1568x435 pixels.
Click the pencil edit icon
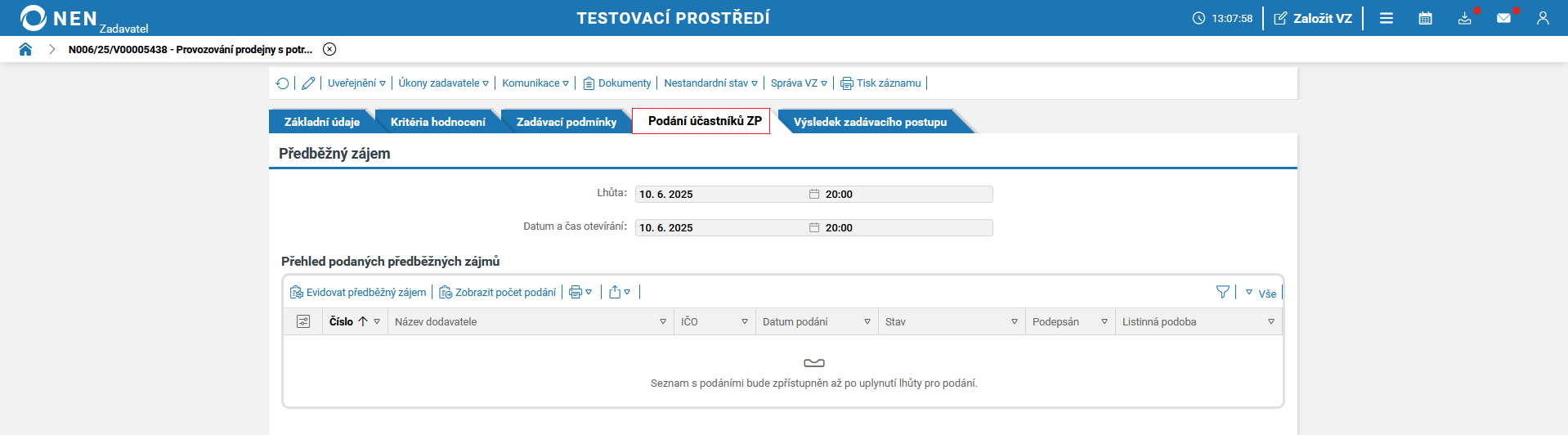[x=308, y=83]
